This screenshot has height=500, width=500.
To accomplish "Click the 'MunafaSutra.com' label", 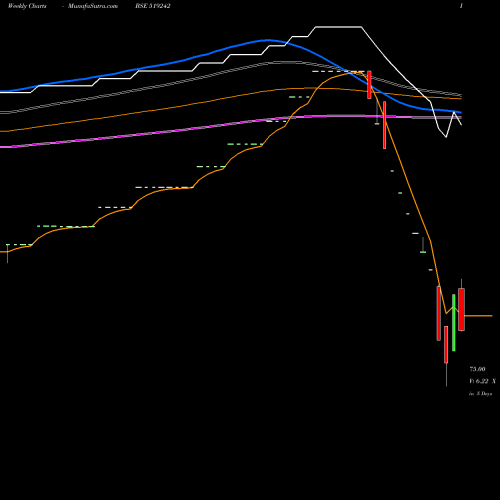I will pyautogui.click(x=93, y=6).
